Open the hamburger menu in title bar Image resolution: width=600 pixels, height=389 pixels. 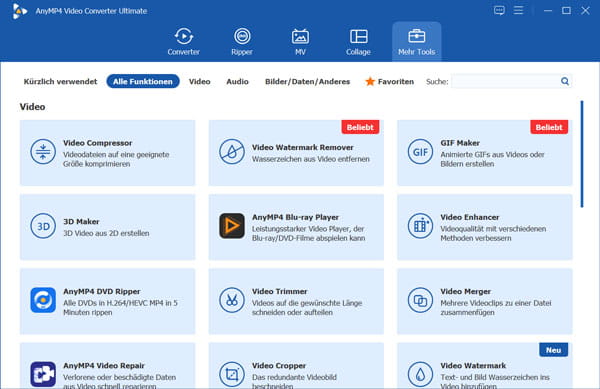click(x=518, y=10)
